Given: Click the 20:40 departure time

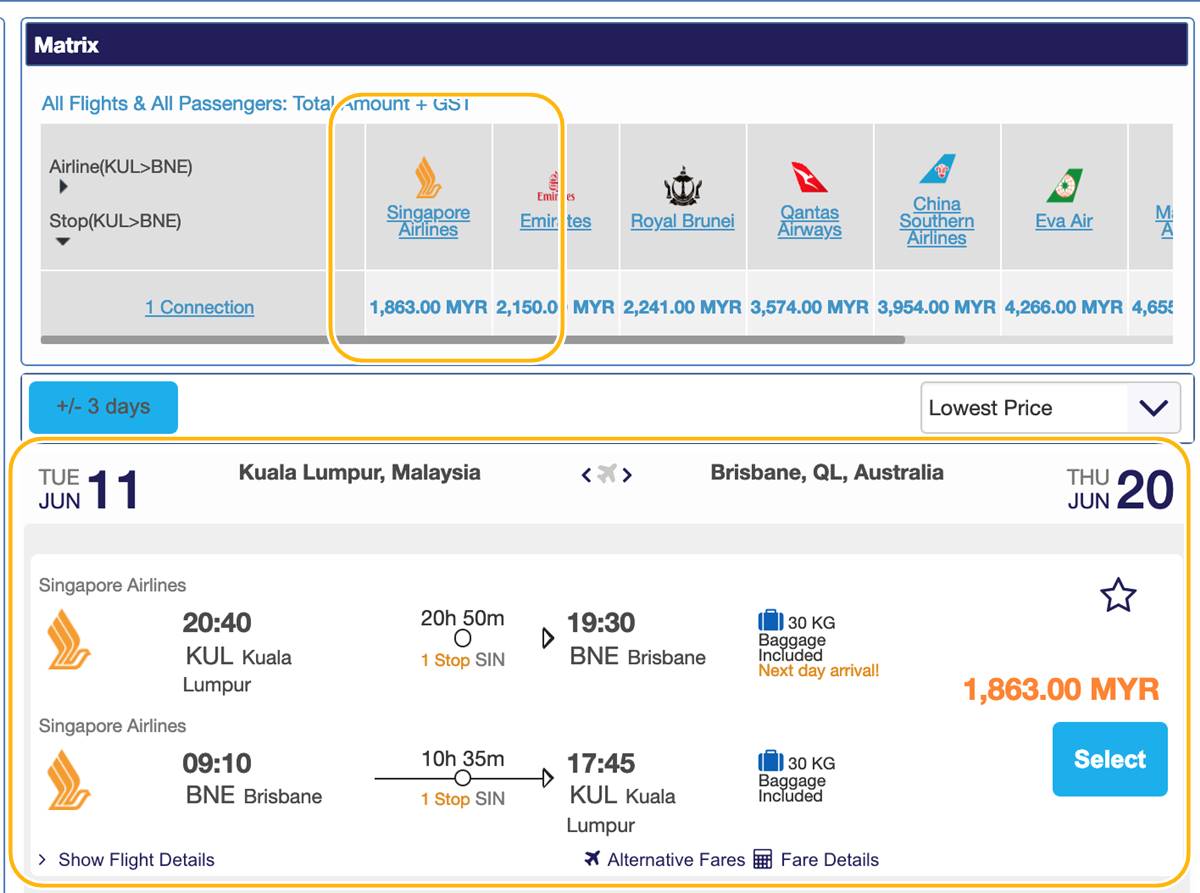Looking at the screenshot, I should click(x=217, y=623).
